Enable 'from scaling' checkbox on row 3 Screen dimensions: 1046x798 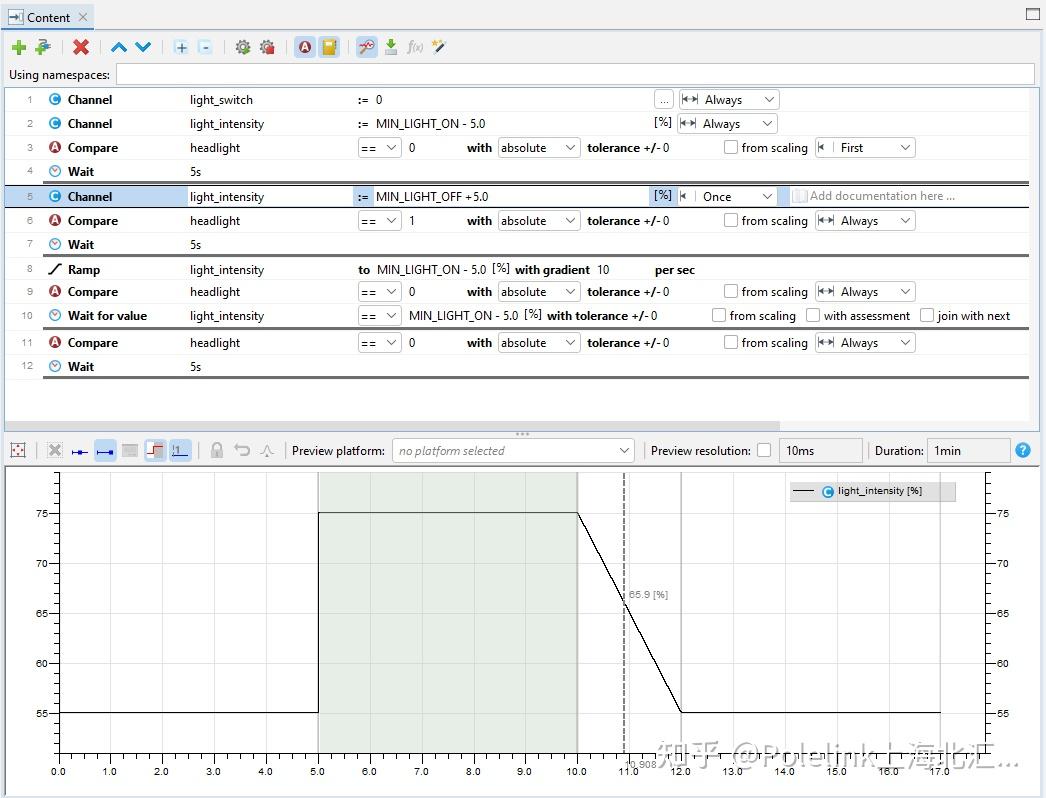tap(731, 148)
